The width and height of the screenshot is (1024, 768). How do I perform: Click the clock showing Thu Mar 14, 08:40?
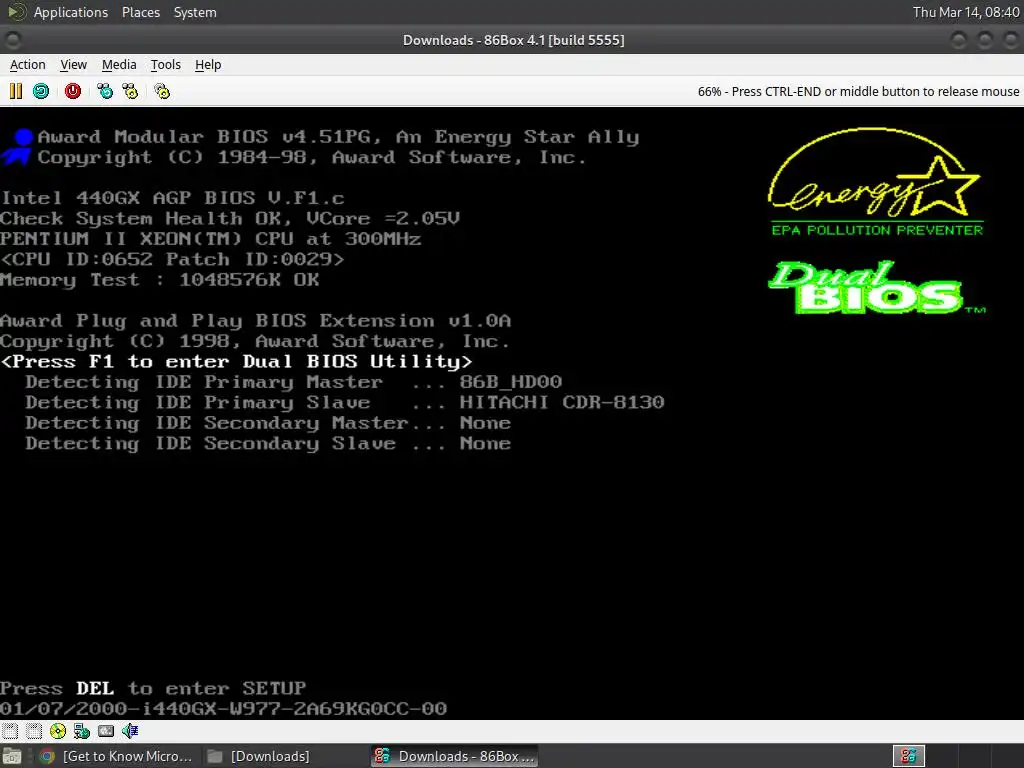pos(966,12)
